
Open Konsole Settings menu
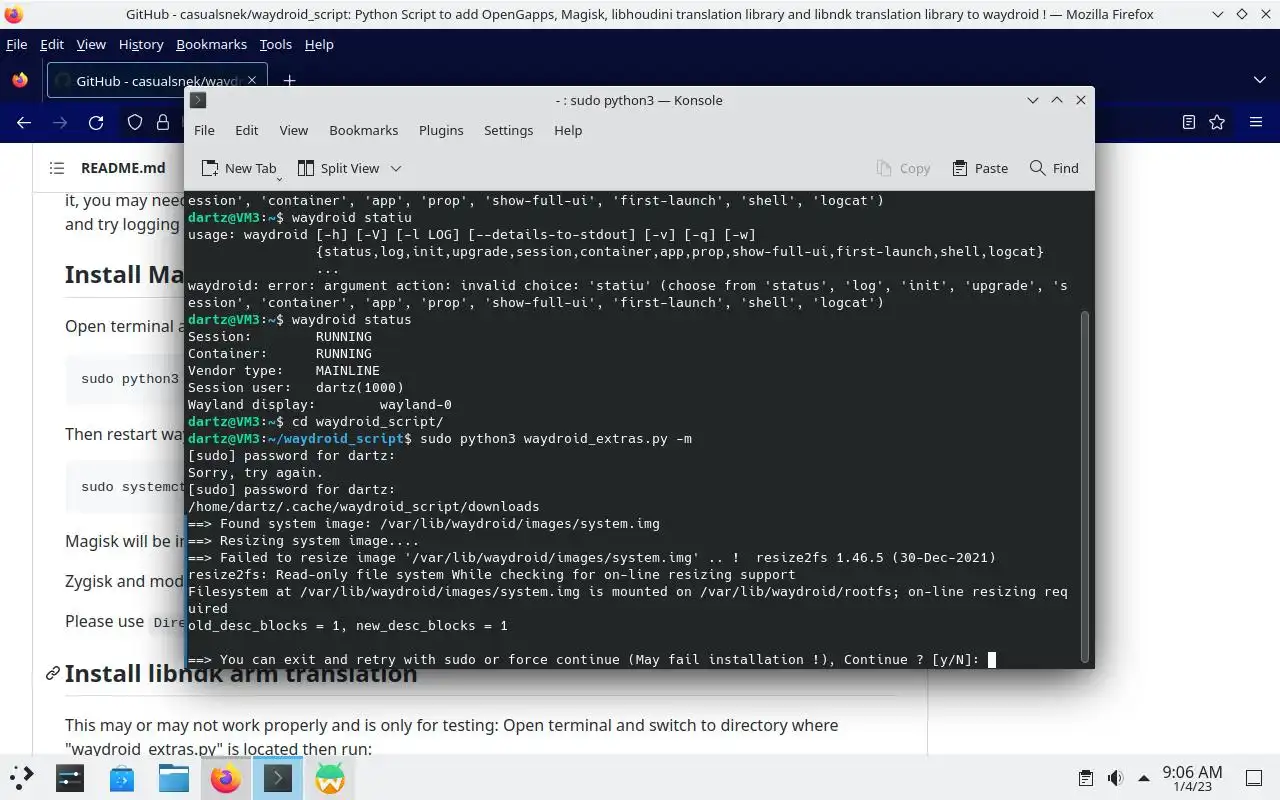508,130
